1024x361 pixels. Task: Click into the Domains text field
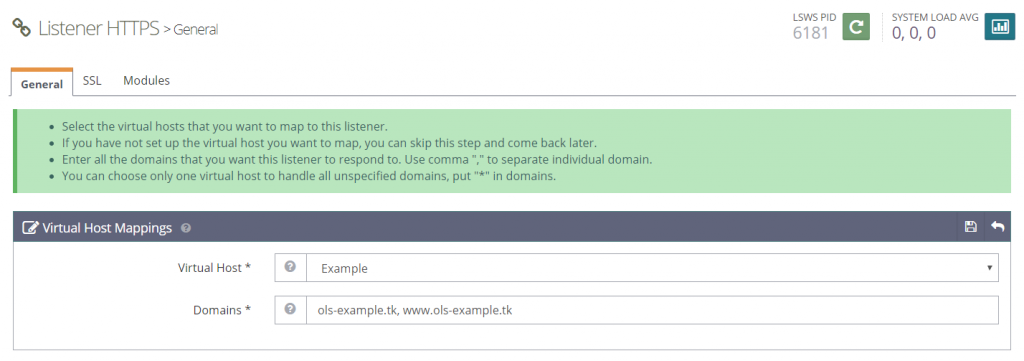652,310
